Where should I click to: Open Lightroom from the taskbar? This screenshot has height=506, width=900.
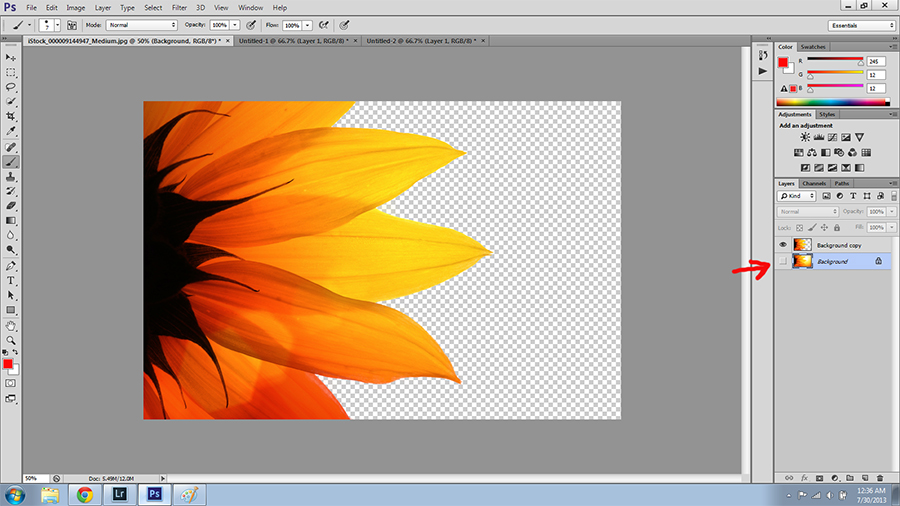pyautogui.click(x=119, y=494)
